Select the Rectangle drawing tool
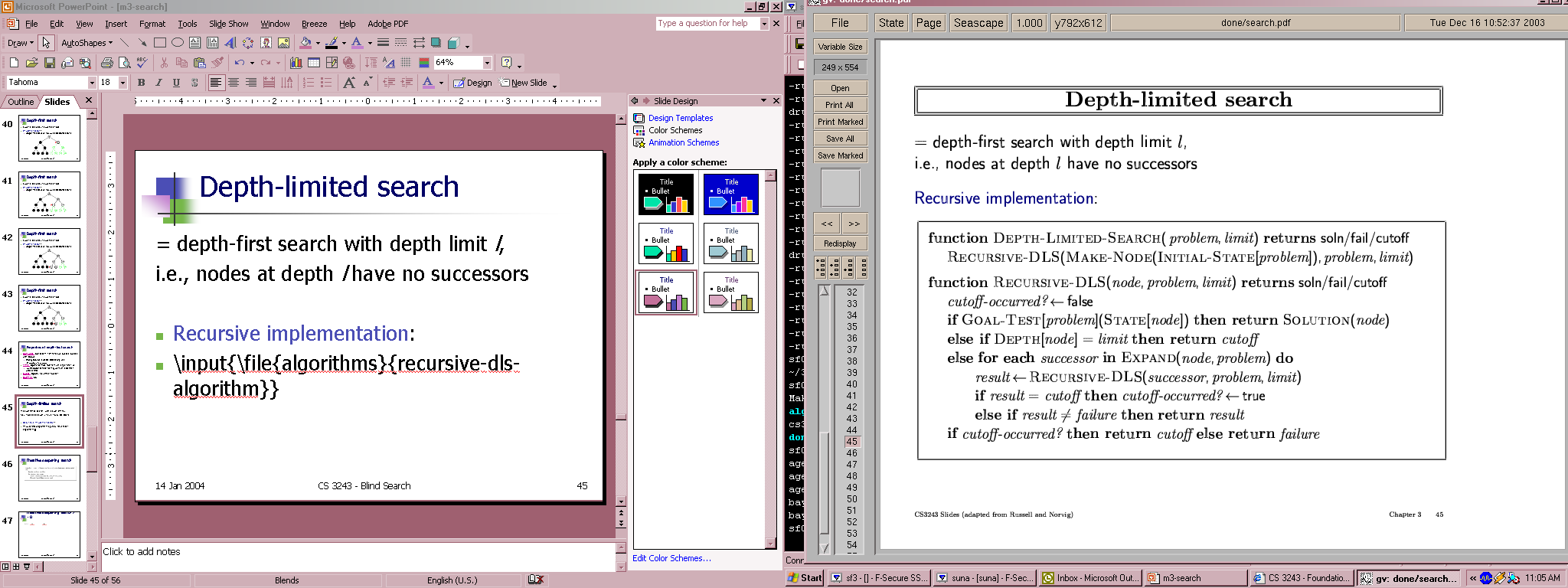This screenshot has height=588, width=1568. [x=160, y=43]
